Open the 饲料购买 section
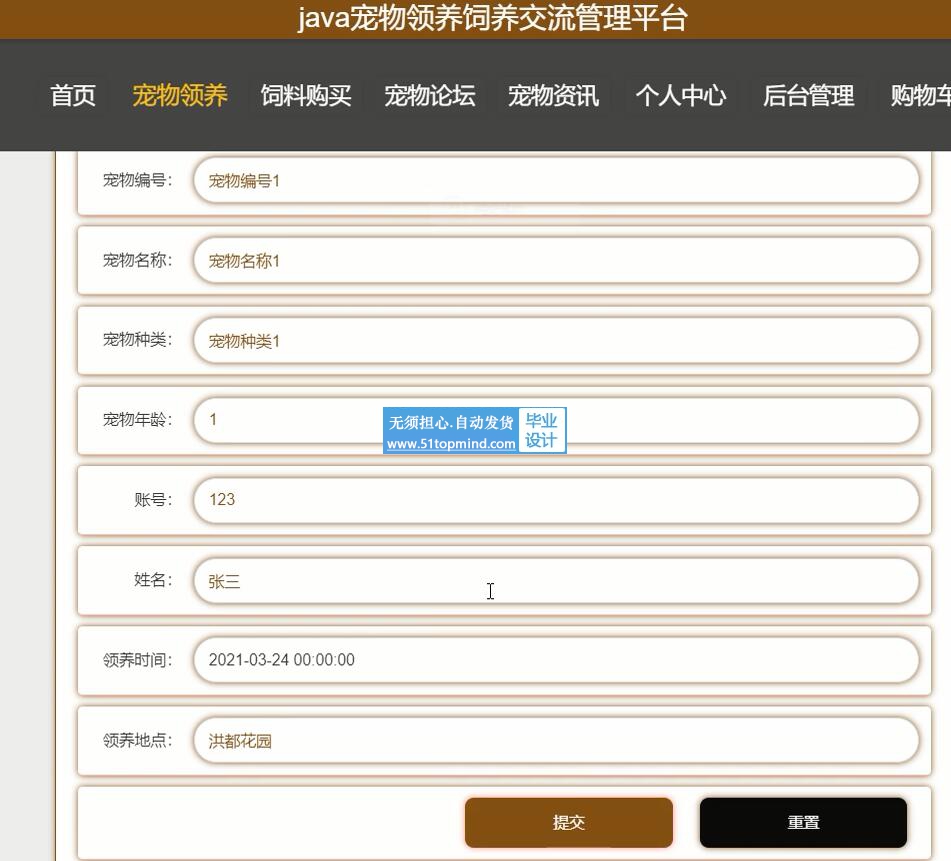Screen dimensions: 951x861 click(306, 96)
